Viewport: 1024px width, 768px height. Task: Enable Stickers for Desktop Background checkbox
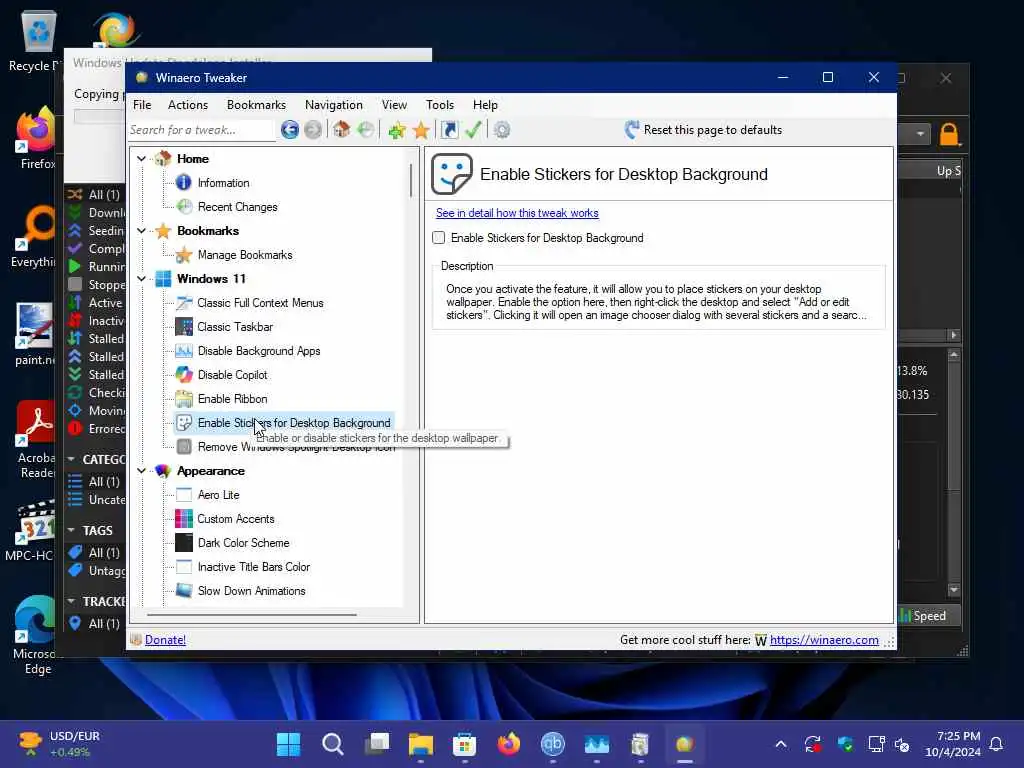(439, 238)
